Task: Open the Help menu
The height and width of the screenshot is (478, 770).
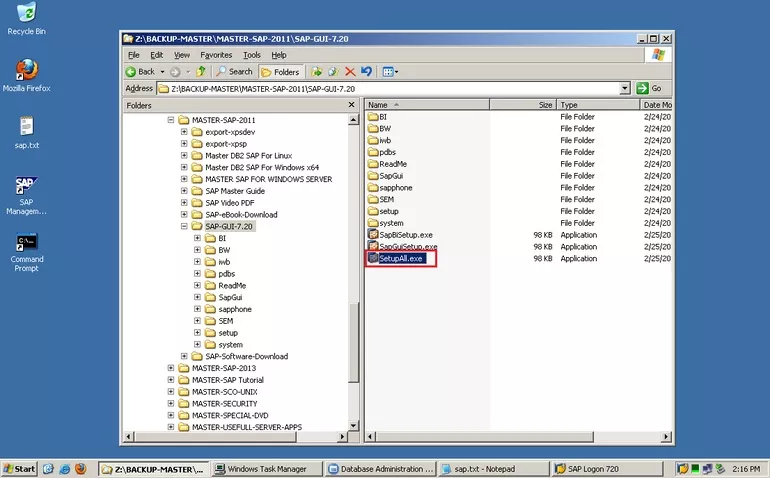Action: (279, 55)
